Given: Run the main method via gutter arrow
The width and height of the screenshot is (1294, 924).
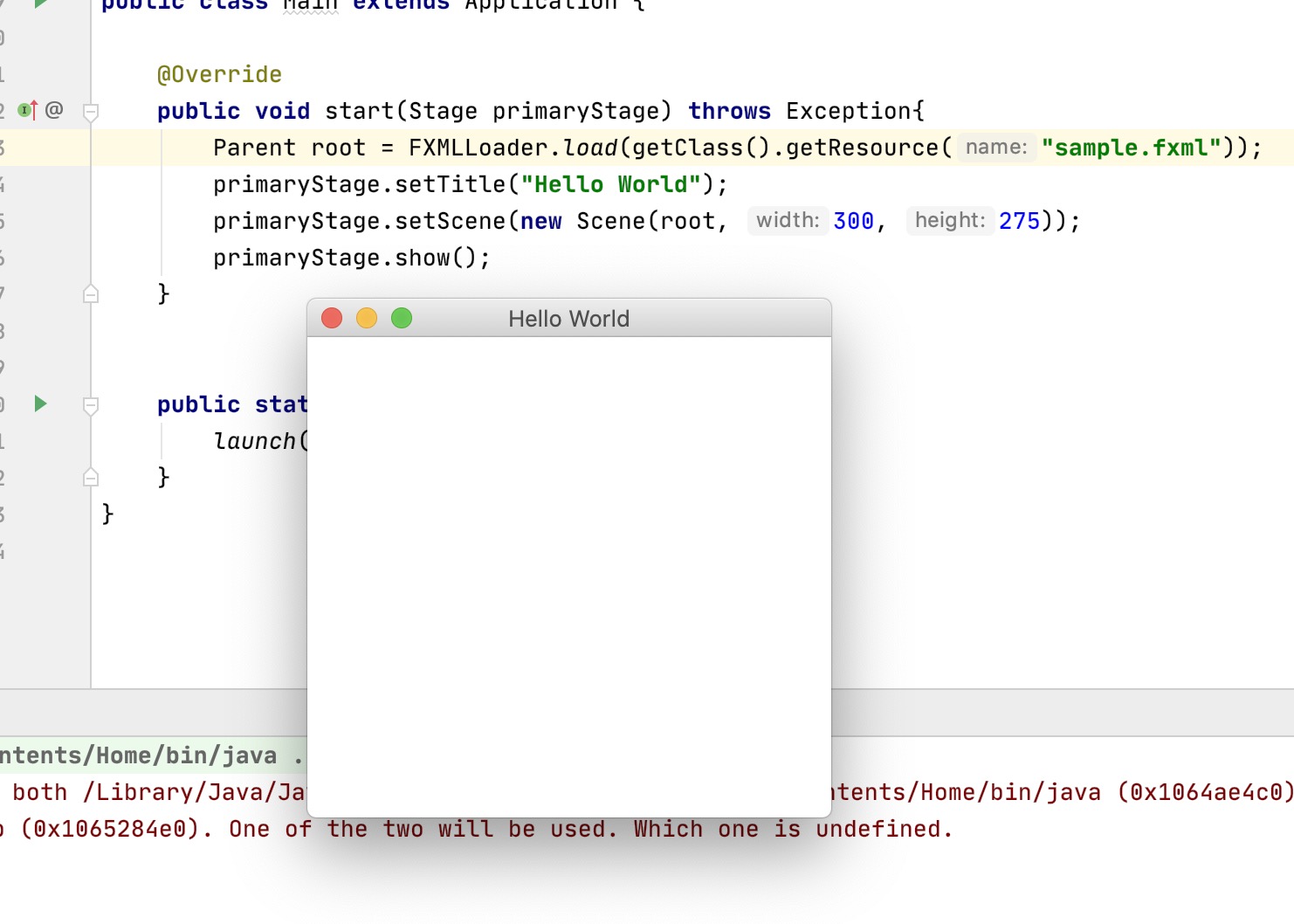Looking at the screenshot, I should point(40,403).
